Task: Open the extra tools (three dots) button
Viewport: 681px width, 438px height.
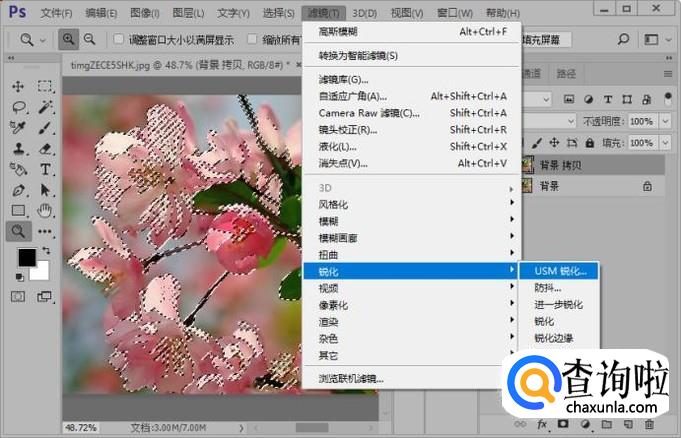Action: click(x=45, y=231)
